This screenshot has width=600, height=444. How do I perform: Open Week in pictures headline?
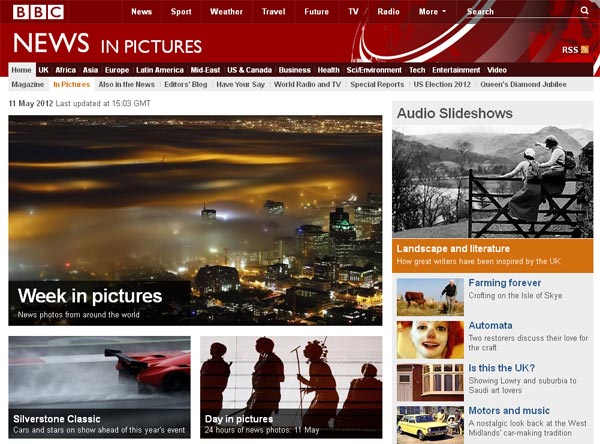[x=90, y=296]
